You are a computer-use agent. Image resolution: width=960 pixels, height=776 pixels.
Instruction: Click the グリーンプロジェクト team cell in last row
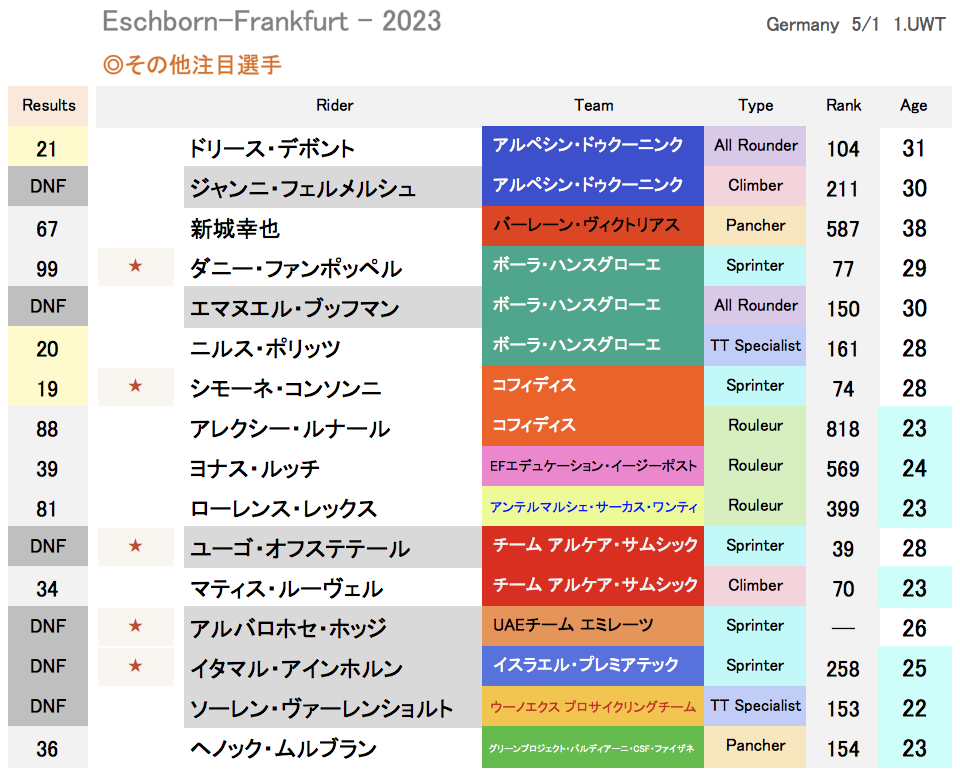pos(593,747)
